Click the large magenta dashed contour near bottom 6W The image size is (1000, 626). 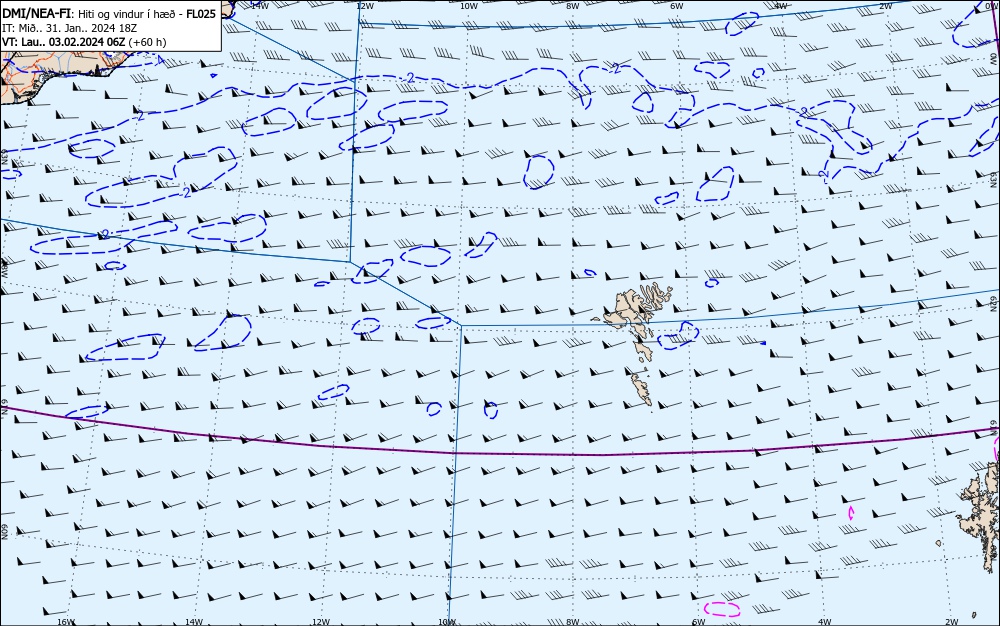pyautogui.click(x=723, y=609)
